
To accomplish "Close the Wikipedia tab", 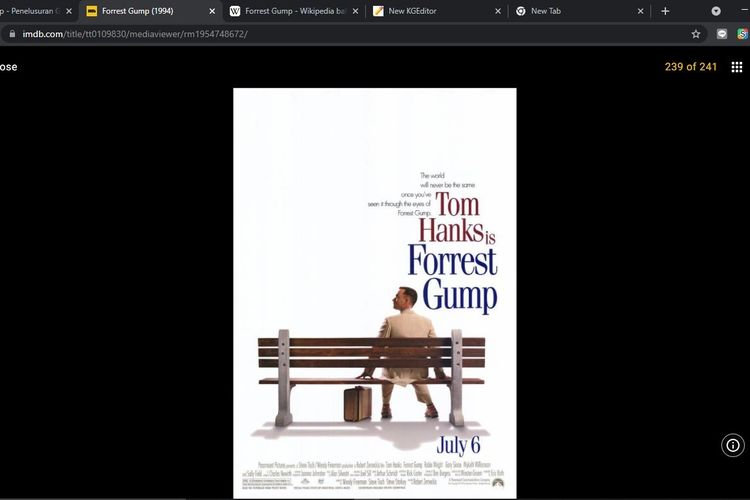I will [355, 11].
